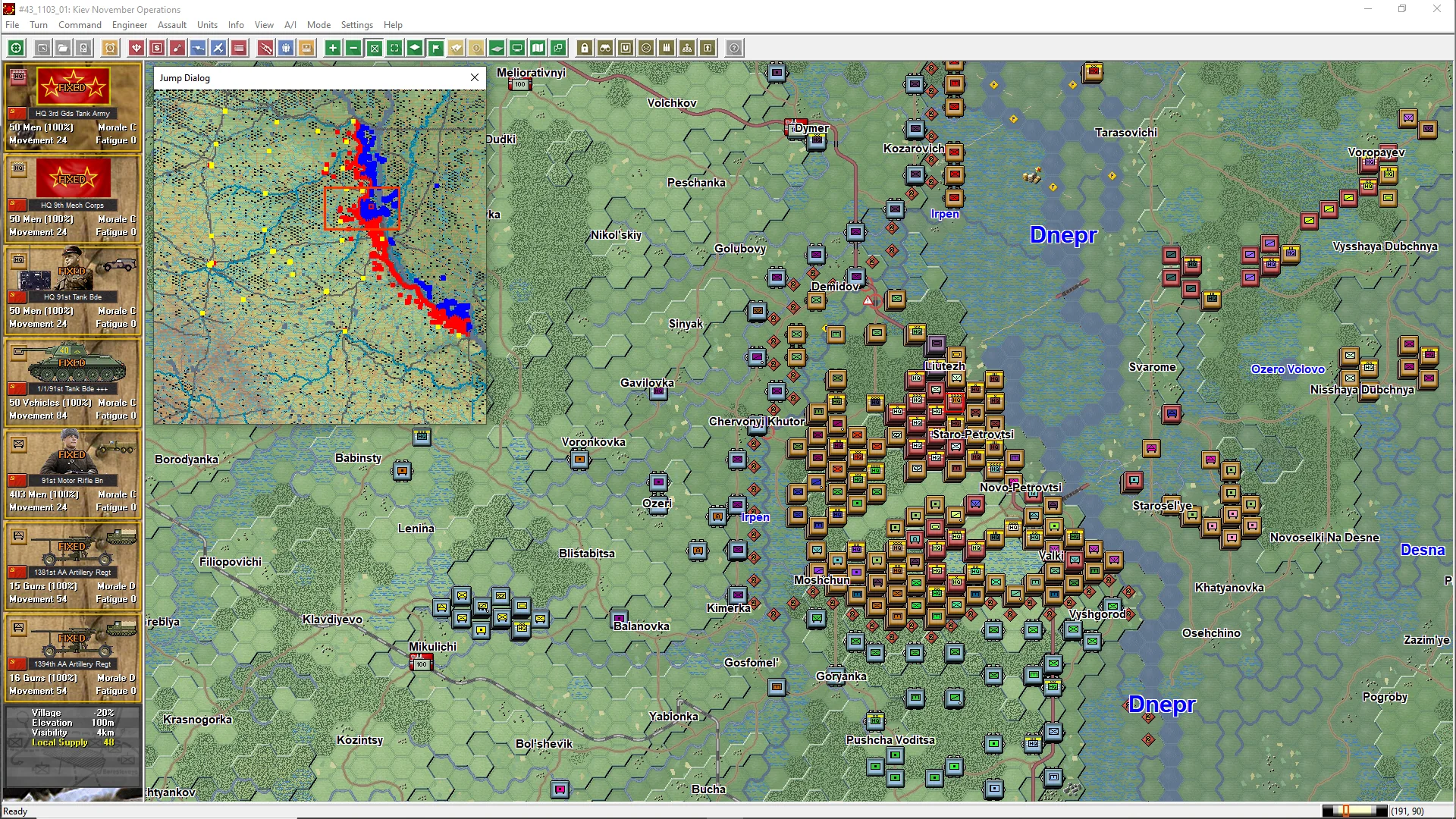Zoom in with the green plus icon
The height and width of the screenshot is (819, 1456).
(333, 48)
